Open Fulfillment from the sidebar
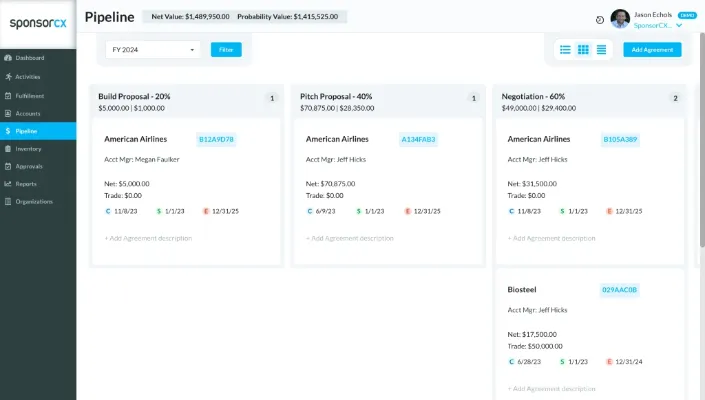The height and width of the screenshot is (400, 705). click(x=29, y=94)
